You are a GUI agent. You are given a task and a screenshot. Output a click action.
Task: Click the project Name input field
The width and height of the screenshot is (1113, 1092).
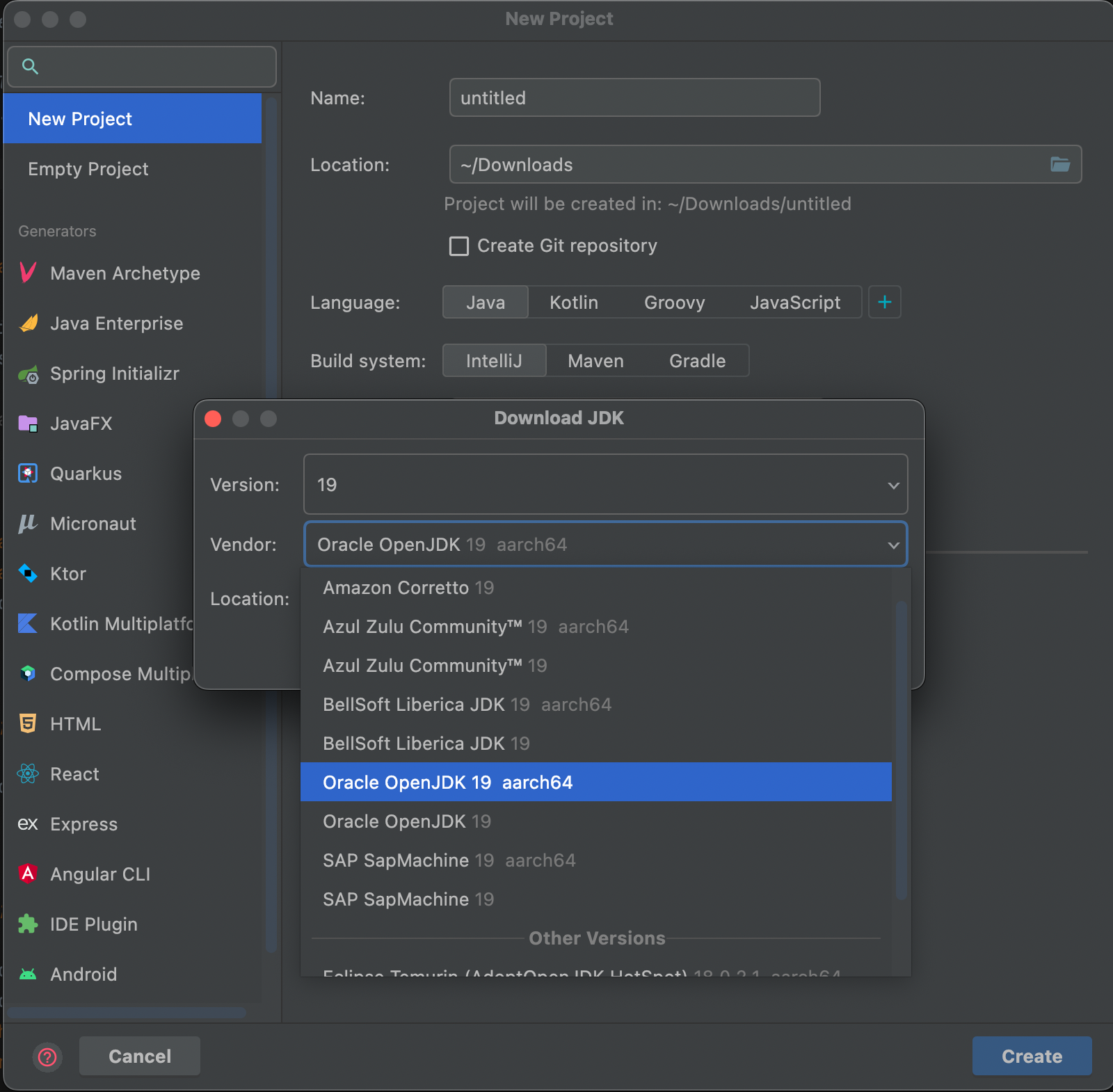[x=635, y=97]
